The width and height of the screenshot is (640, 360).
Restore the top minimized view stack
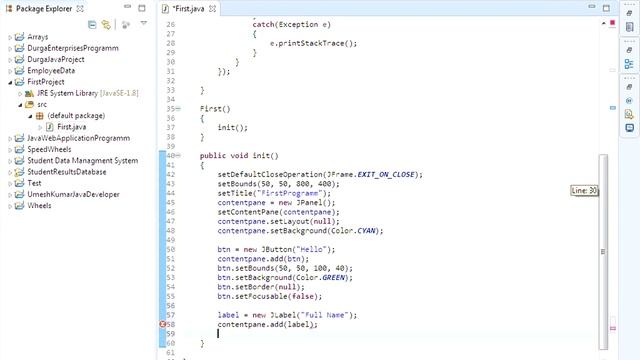[629, 13]
